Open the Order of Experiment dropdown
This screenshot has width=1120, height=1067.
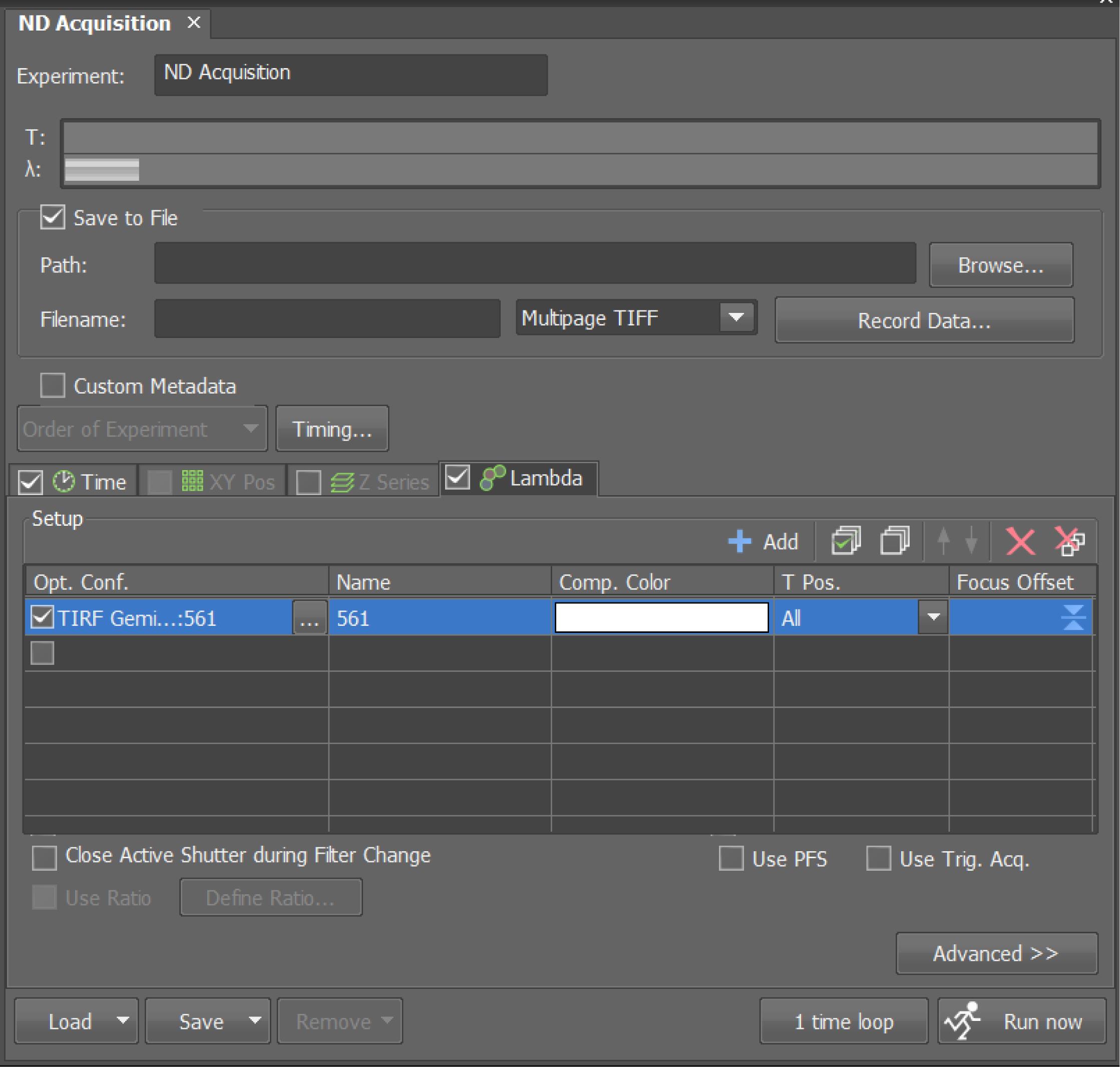click(142, 429)
